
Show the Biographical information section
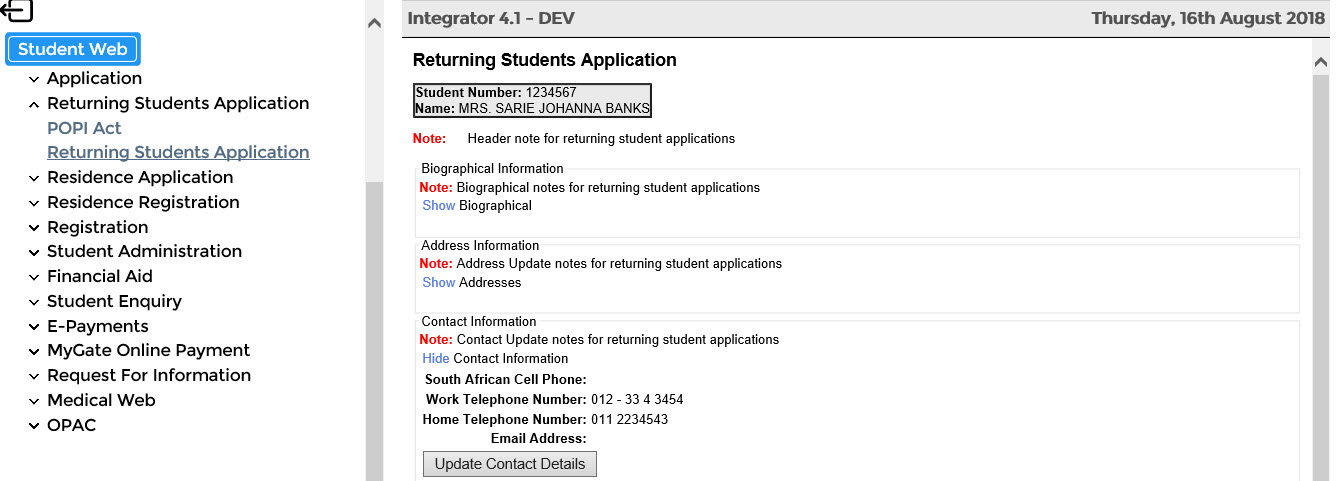[x=438, y=206]
